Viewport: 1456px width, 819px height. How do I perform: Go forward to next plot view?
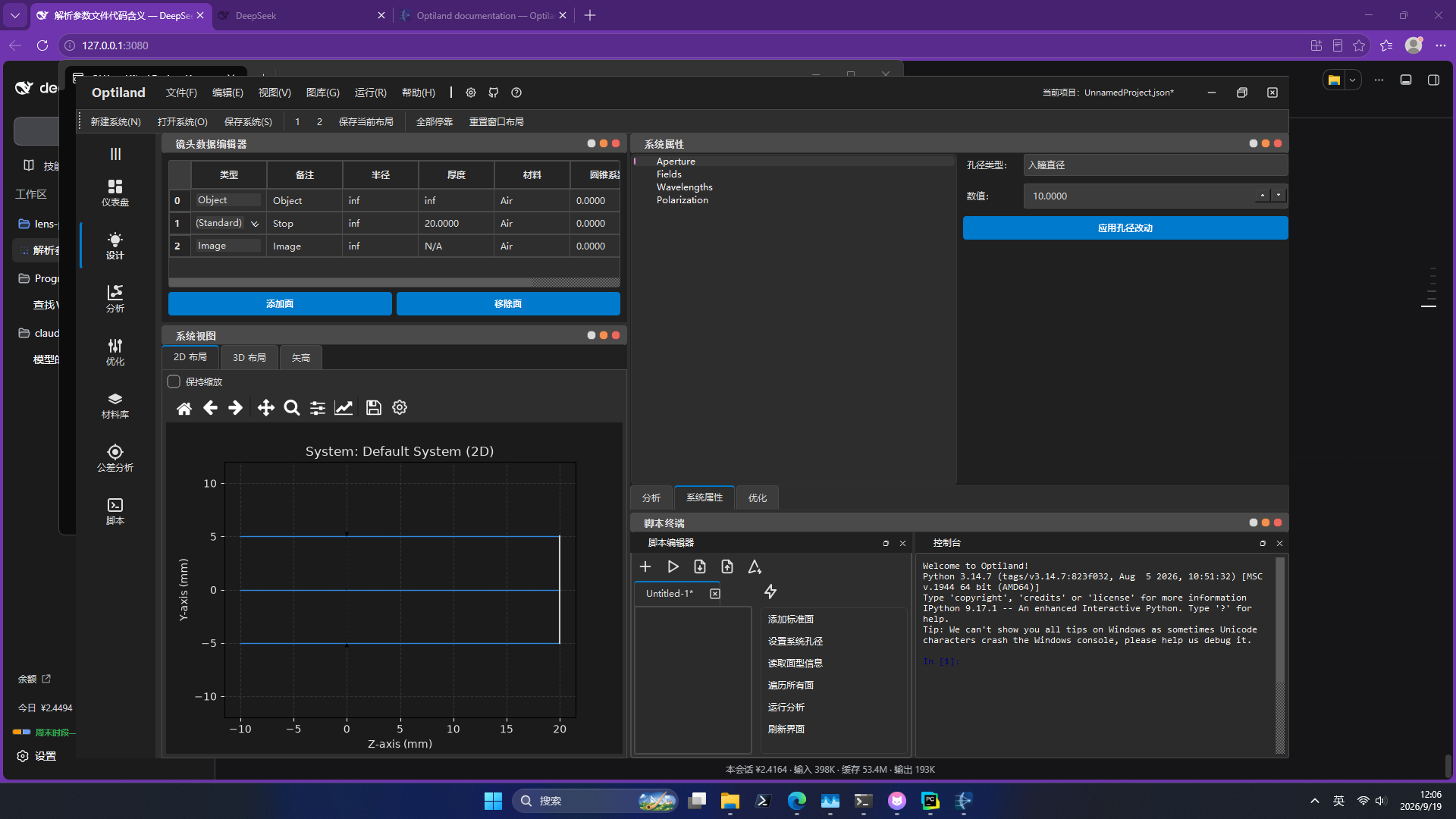[x=236, y=408]
